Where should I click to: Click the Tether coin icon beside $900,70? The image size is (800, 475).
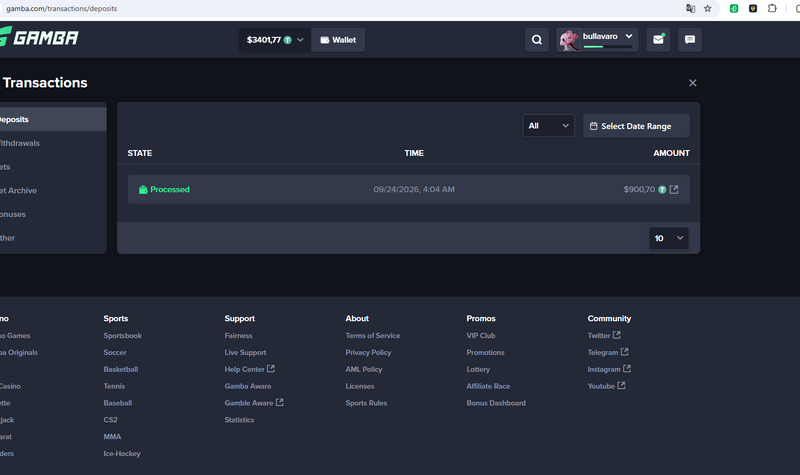click(662, 189)
